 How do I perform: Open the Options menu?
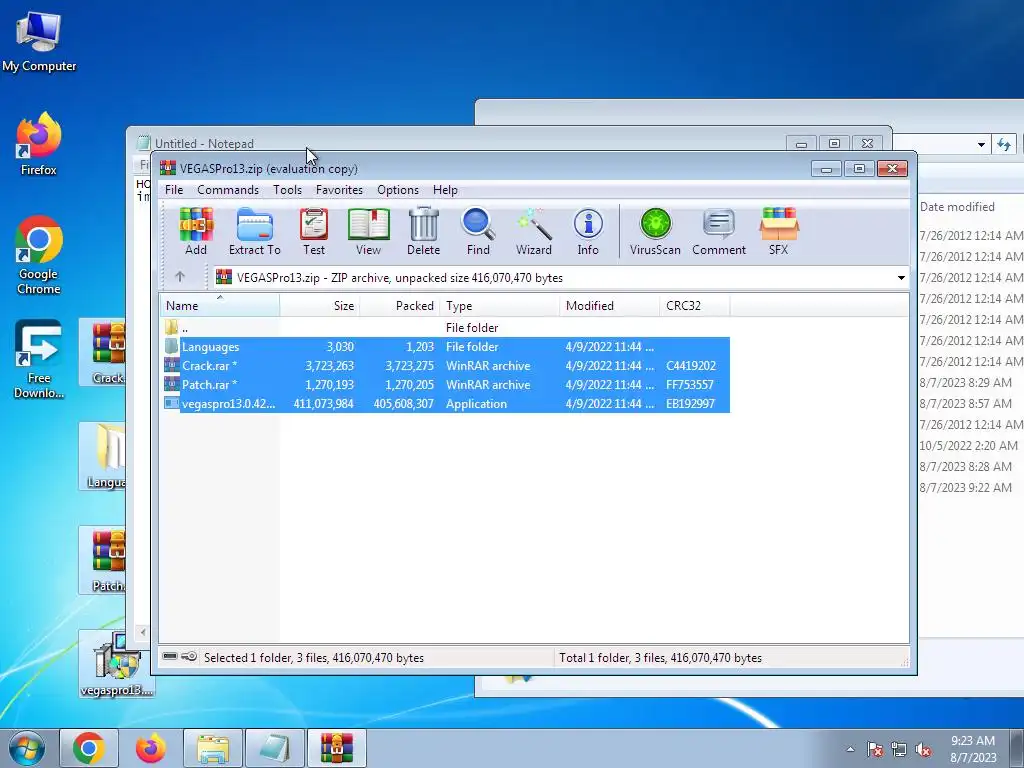pos(398,190)
